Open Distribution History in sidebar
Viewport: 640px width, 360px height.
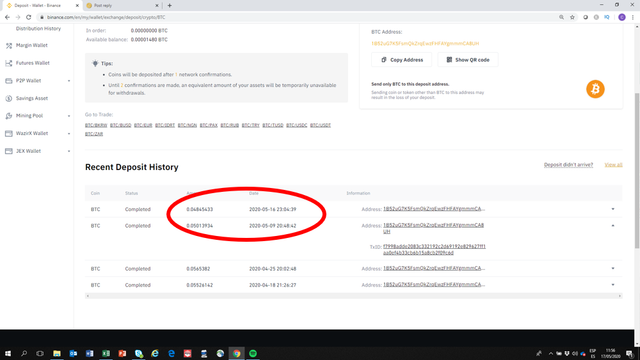(38, 29)
